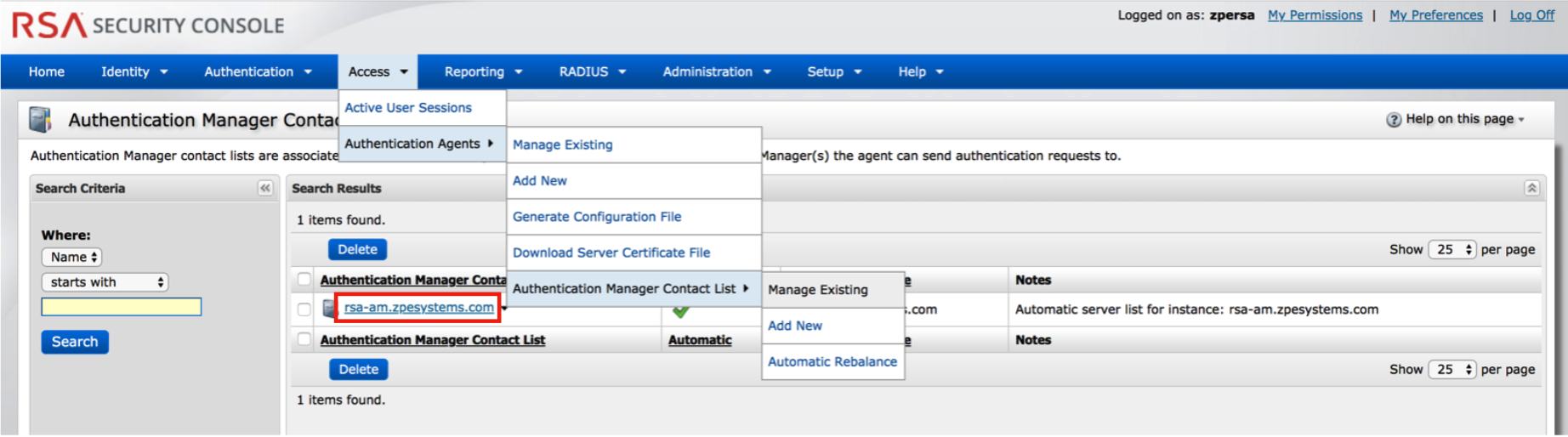1568x437 pixels.
Task: Open the 'starts with' operator dropdown
Action: pos(105,282)
